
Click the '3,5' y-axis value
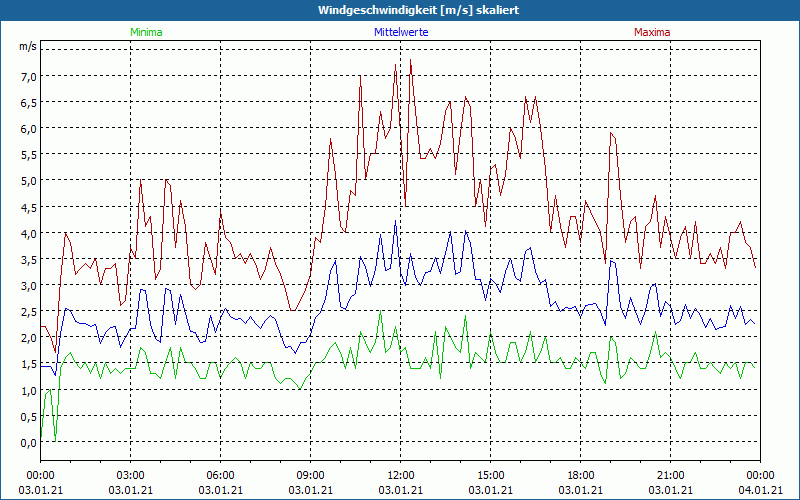(29, 260)
